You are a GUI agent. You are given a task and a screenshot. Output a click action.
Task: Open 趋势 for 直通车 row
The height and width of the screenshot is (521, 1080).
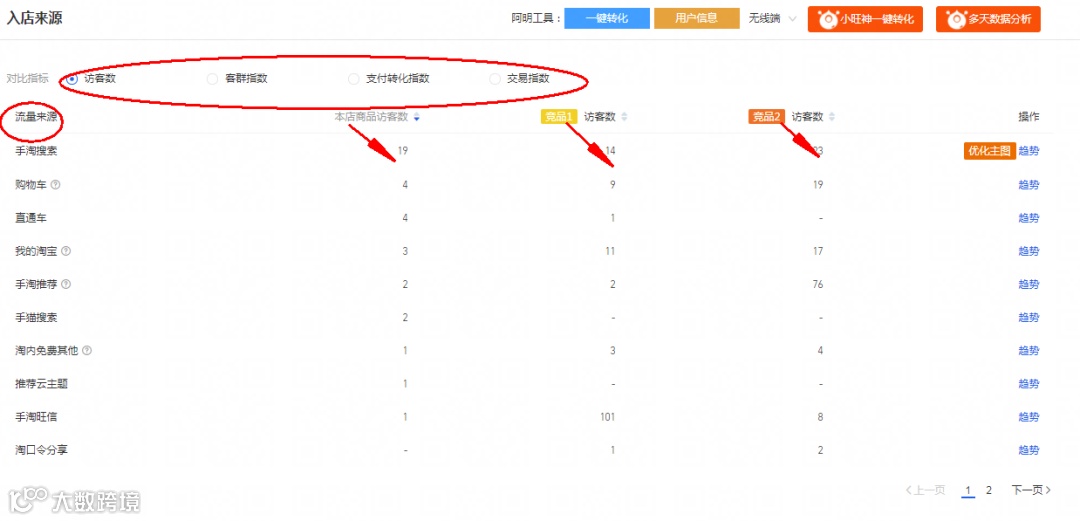tap(1028, 218)
